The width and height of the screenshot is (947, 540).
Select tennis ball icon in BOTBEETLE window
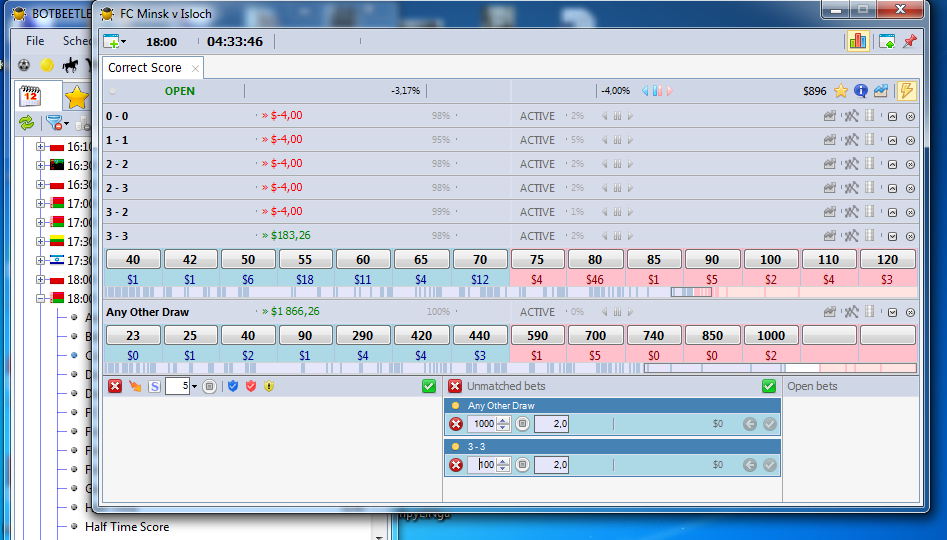[47, 65]
